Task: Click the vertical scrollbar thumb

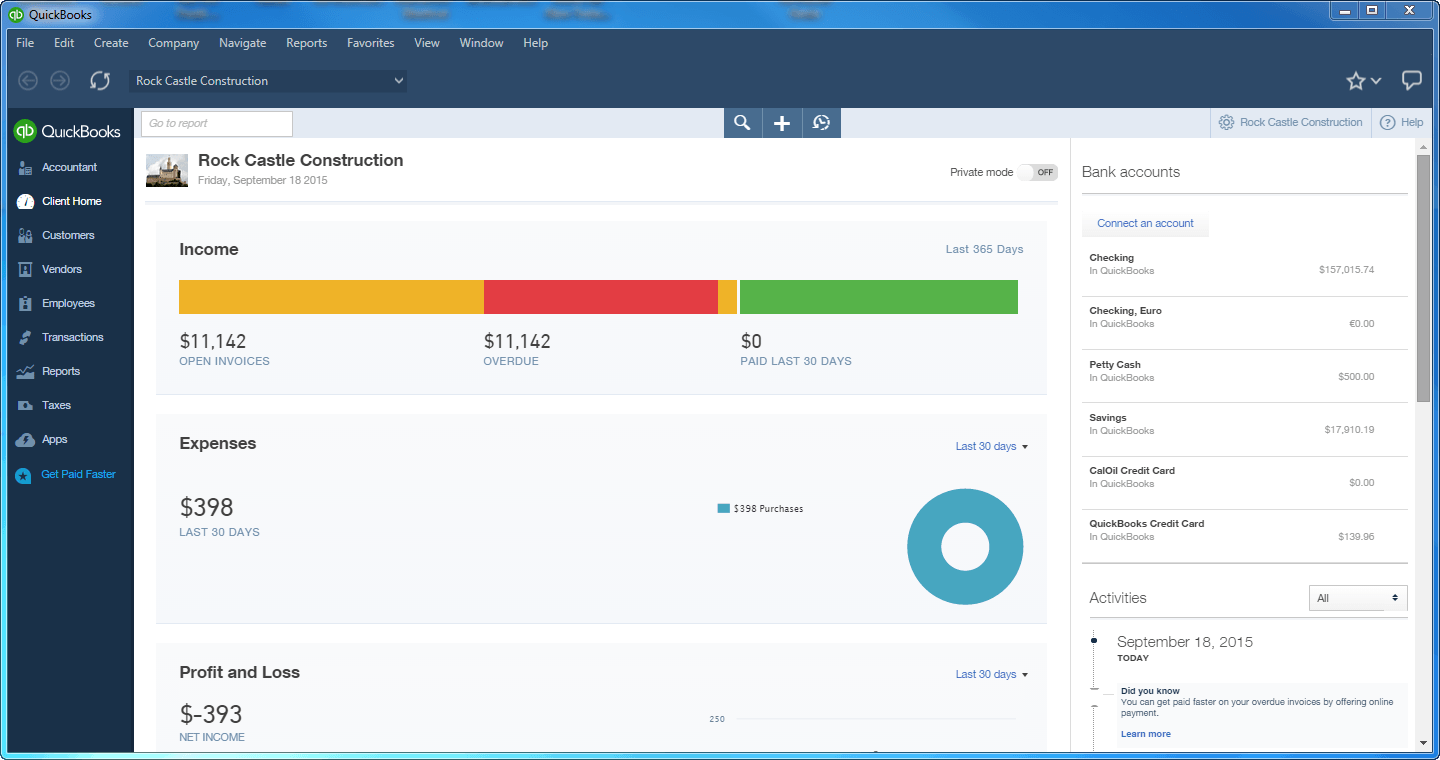Action: (x=1423, y=278)
